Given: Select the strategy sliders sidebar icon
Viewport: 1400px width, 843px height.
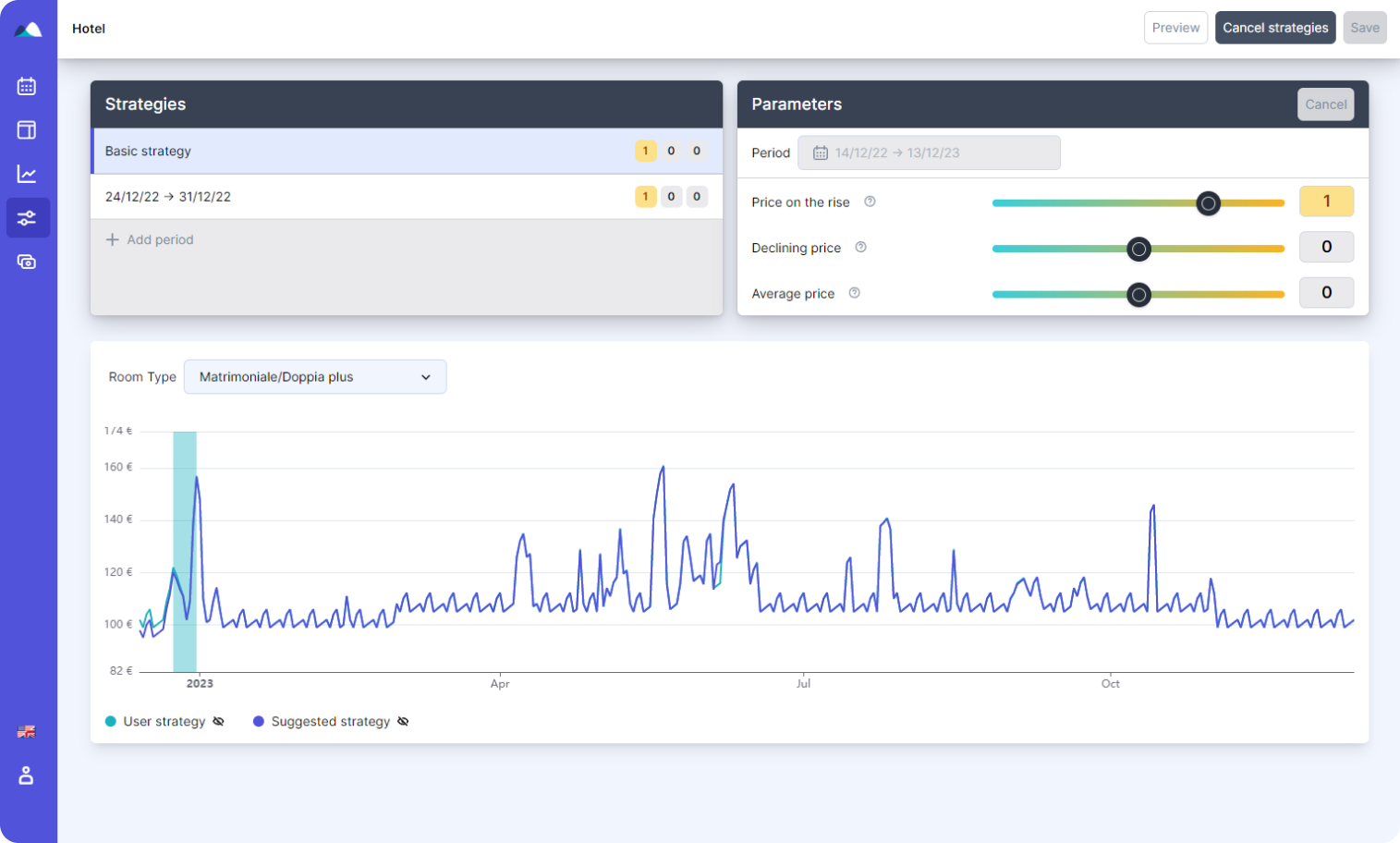Looking at the screenshot, I should [x=27, y=218].
